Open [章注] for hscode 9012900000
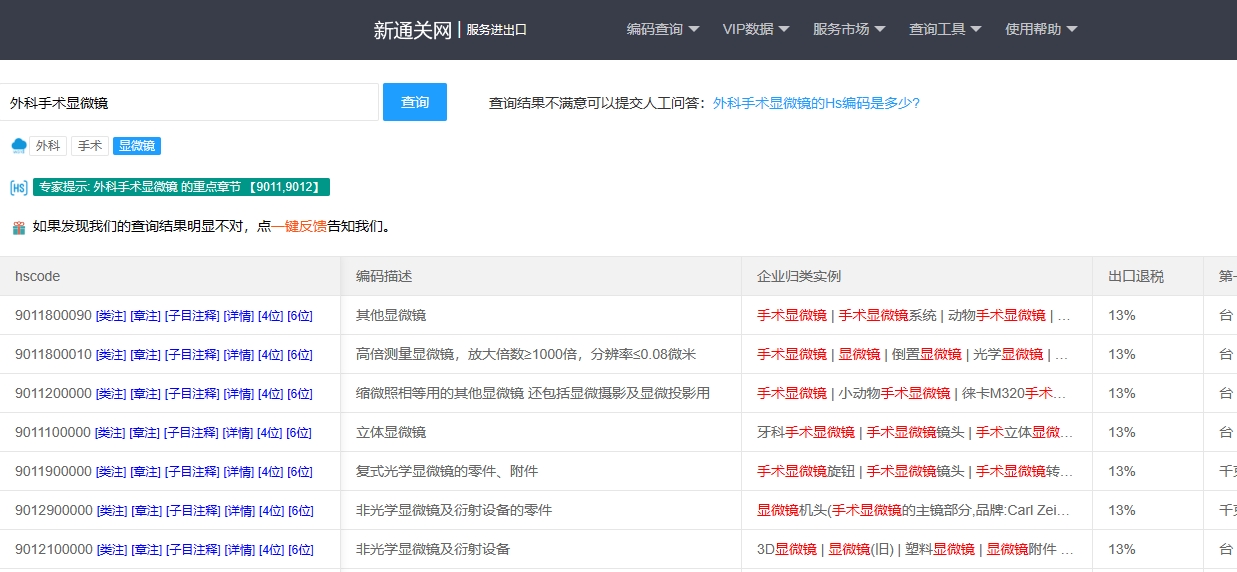Image resolution: width=1237 pixels, height=572 pixels. pyautogui.click(x=146, y=511)
